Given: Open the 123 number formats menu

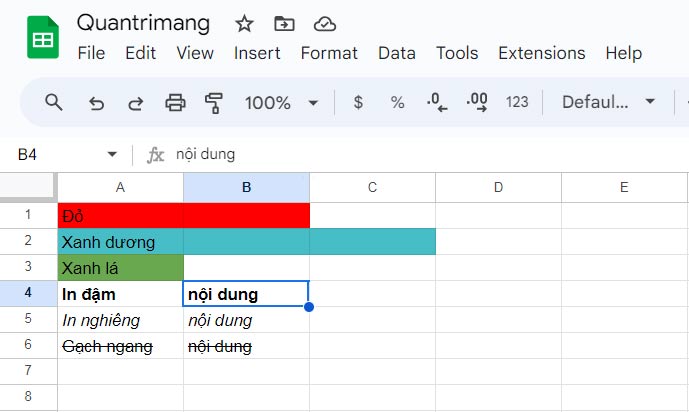Looking at the screenshot, I should tap(517, 102).
